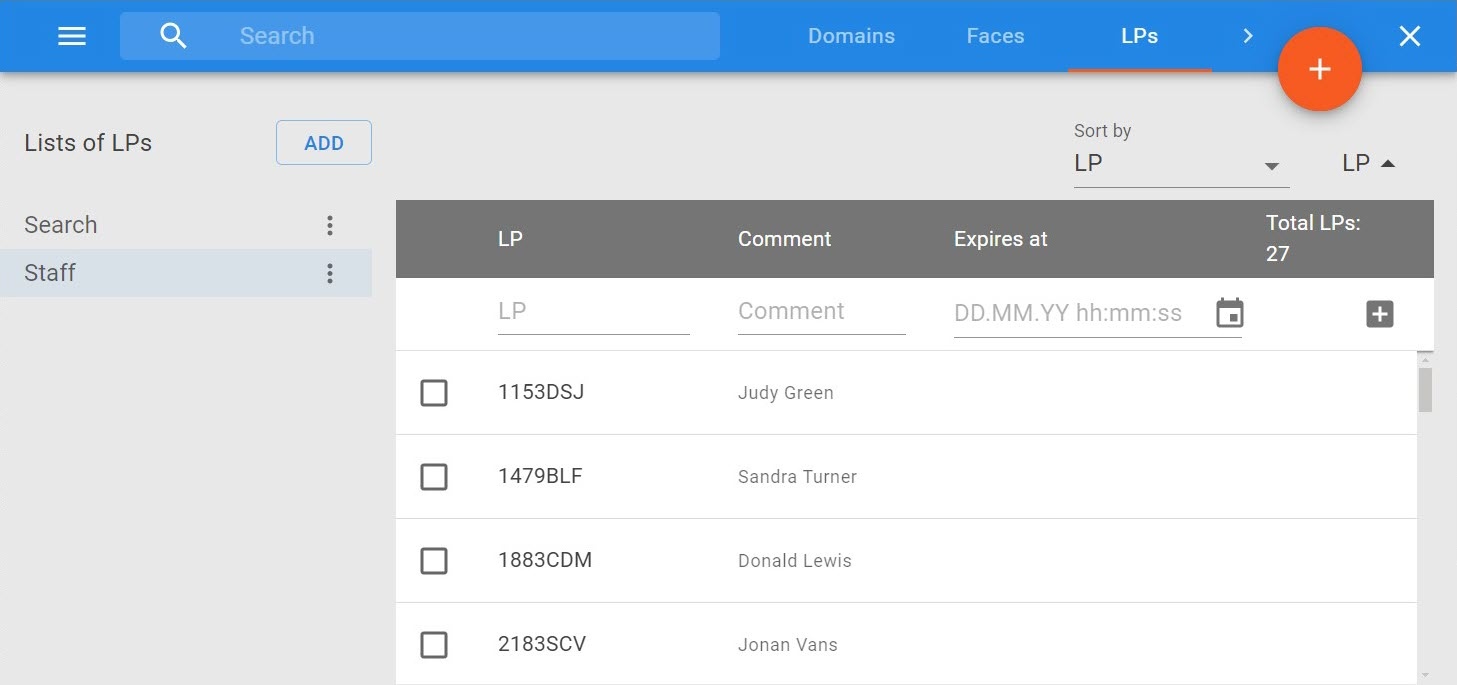
Task: Check the box for 1153DSJ
Action: click(434, 393)
